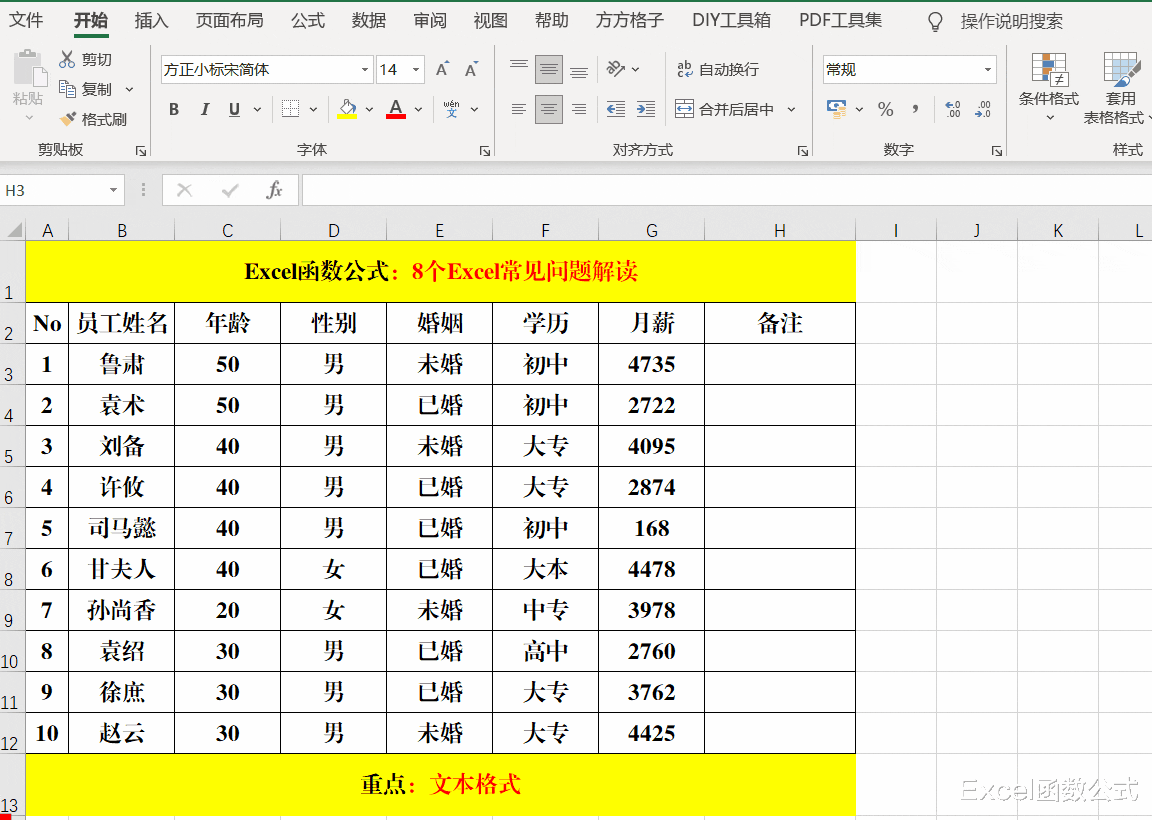Switch to the 数据 ribbon tab

[x=368, y=19]
